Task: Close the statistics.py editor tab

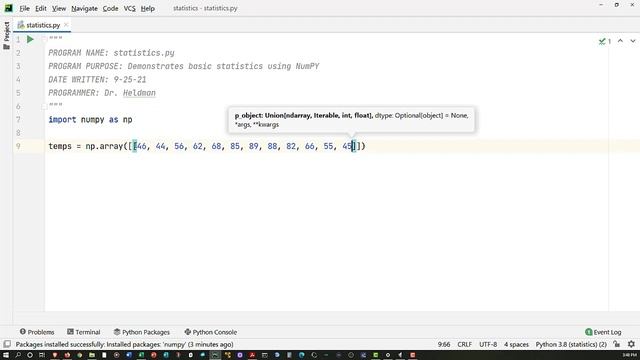Action: (x=66, y=25)
